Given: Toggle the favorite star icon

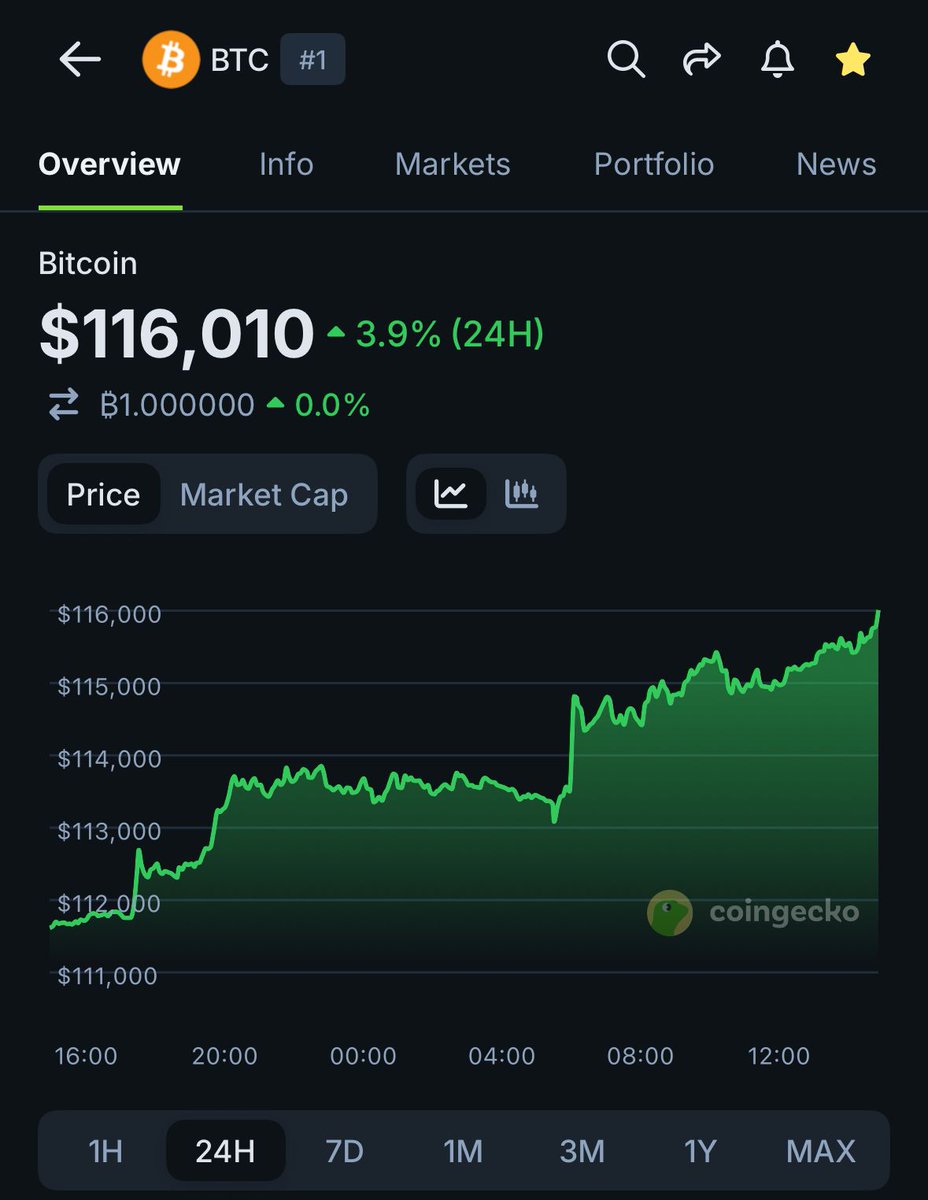Looking at the screenshot, I should [x=852, y=60].
